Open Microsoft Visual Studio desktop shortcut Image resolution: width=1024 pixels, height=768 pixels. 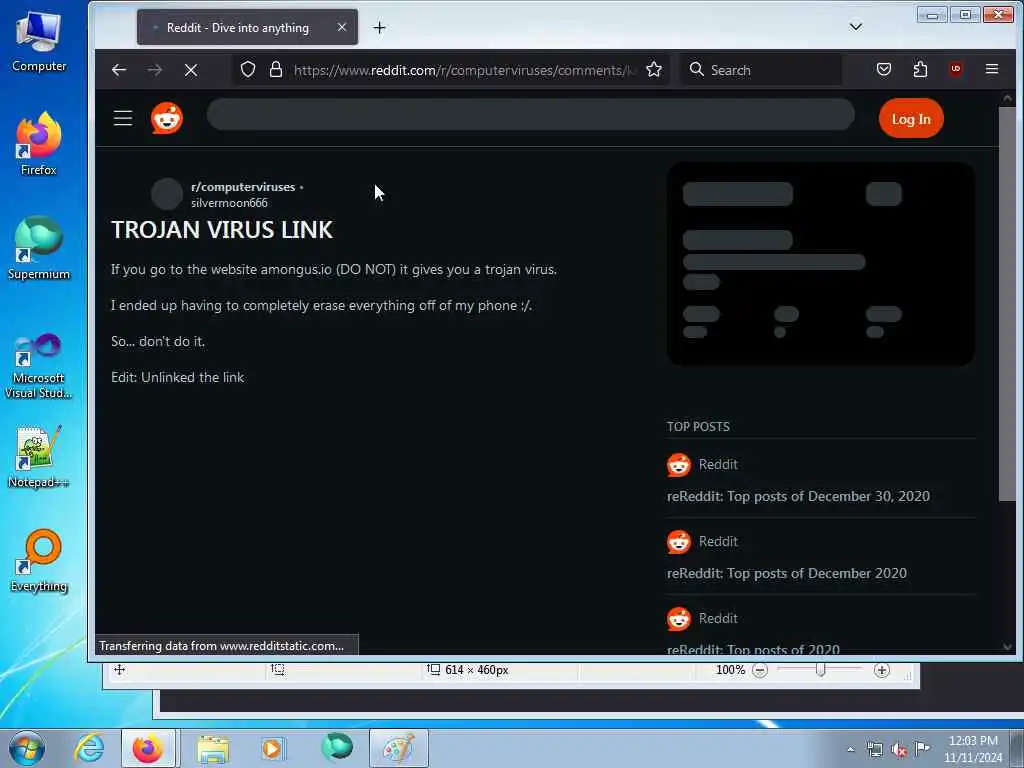[x=39, y=366]
